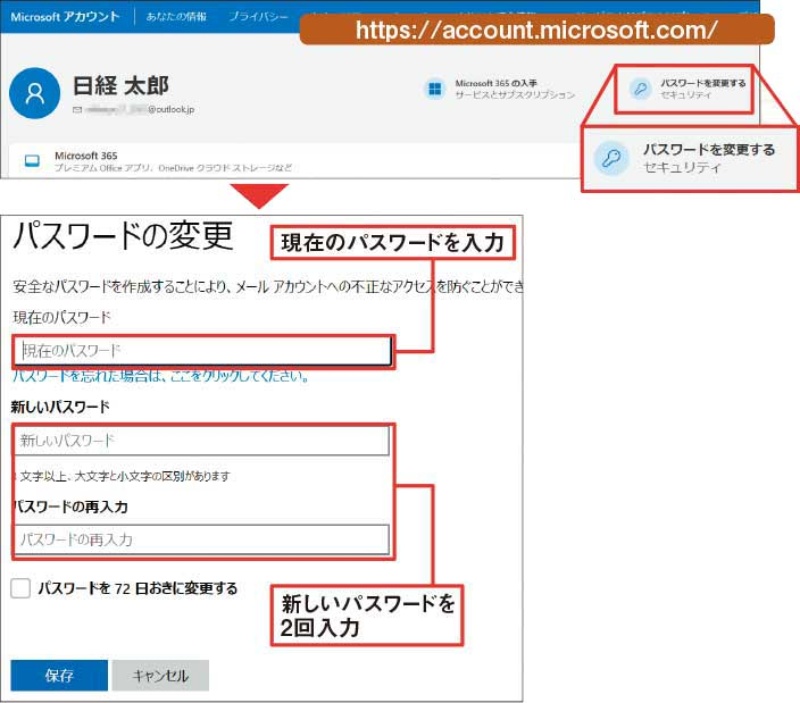The image size is (800, 703).
Task: Click the Microsoft 365 の入手 grid icon
Action: (x=435, y=89)
